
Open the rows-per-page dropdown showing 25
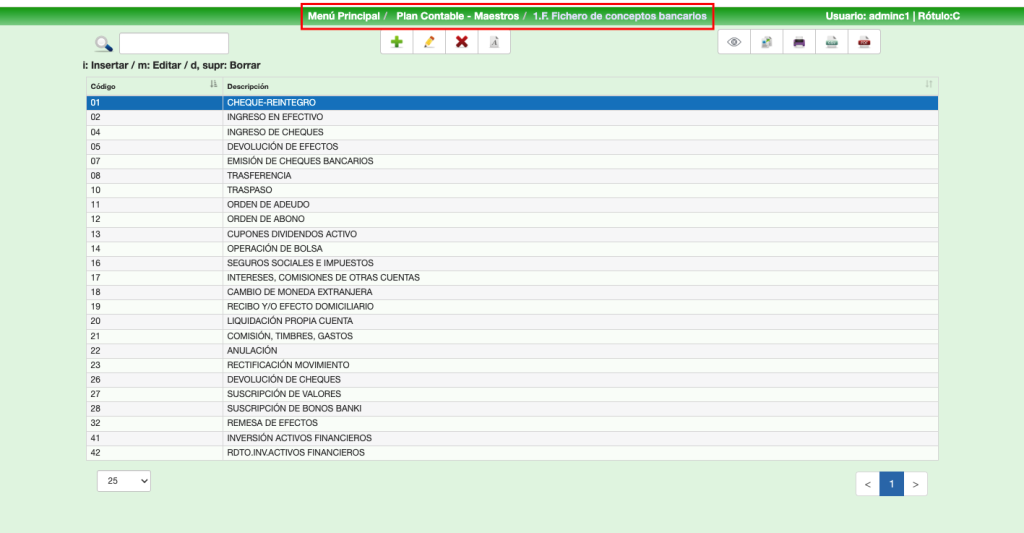point(124,481)
